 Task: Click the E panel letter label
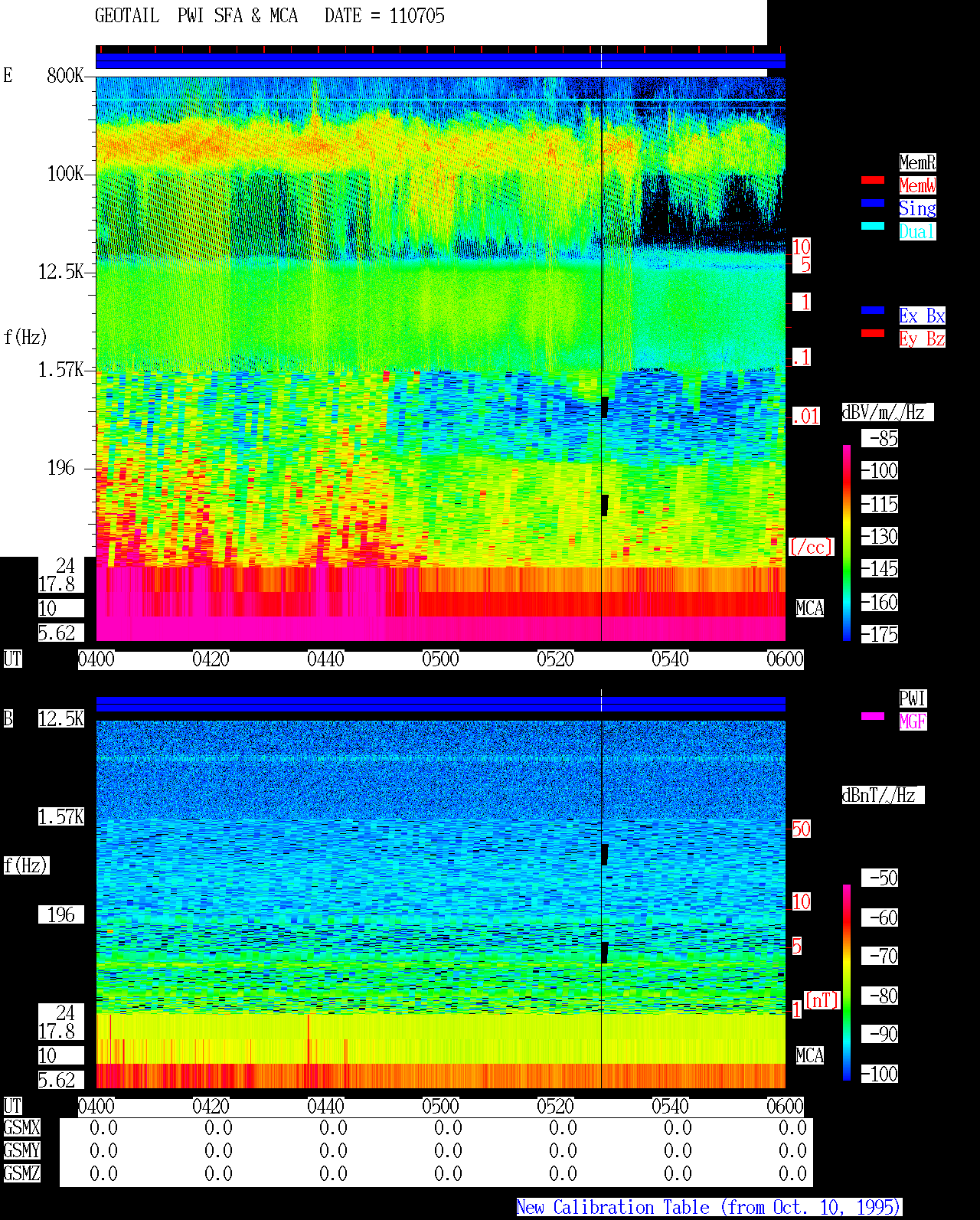tap(8, 75)
